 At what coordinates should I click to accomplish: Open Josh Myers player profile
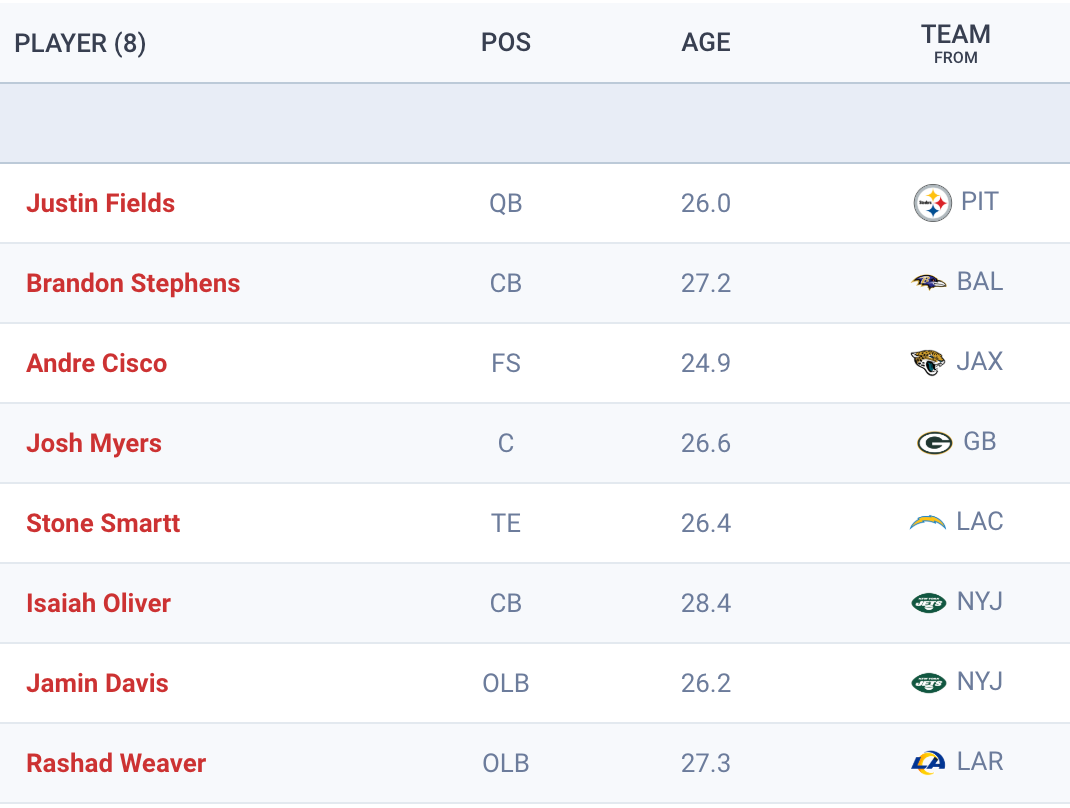94,443
